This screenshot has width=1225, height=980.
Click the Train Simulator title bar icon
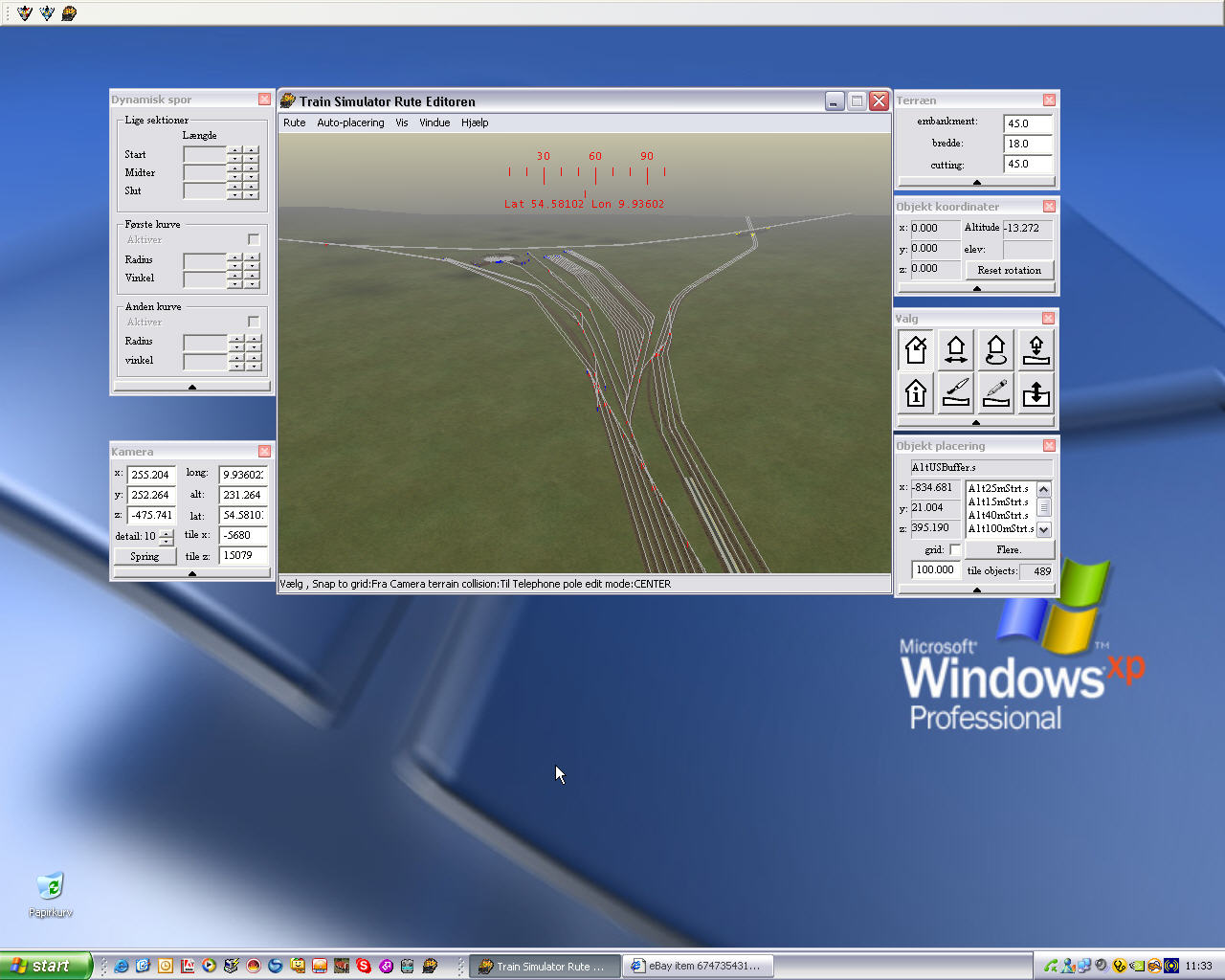pos(287,100)
